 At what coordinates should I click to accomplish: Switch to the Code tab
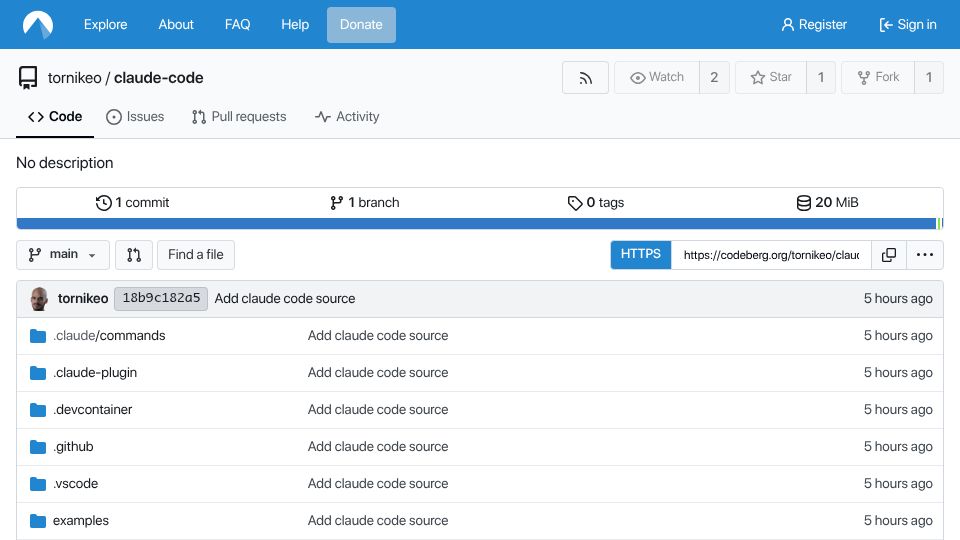tap(55, 116)
